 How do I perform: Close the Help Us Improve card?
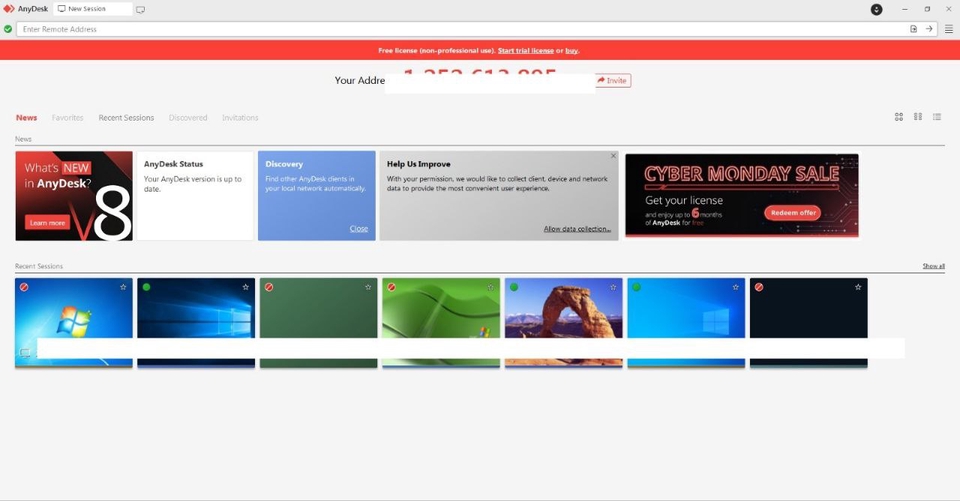[613, 156]
